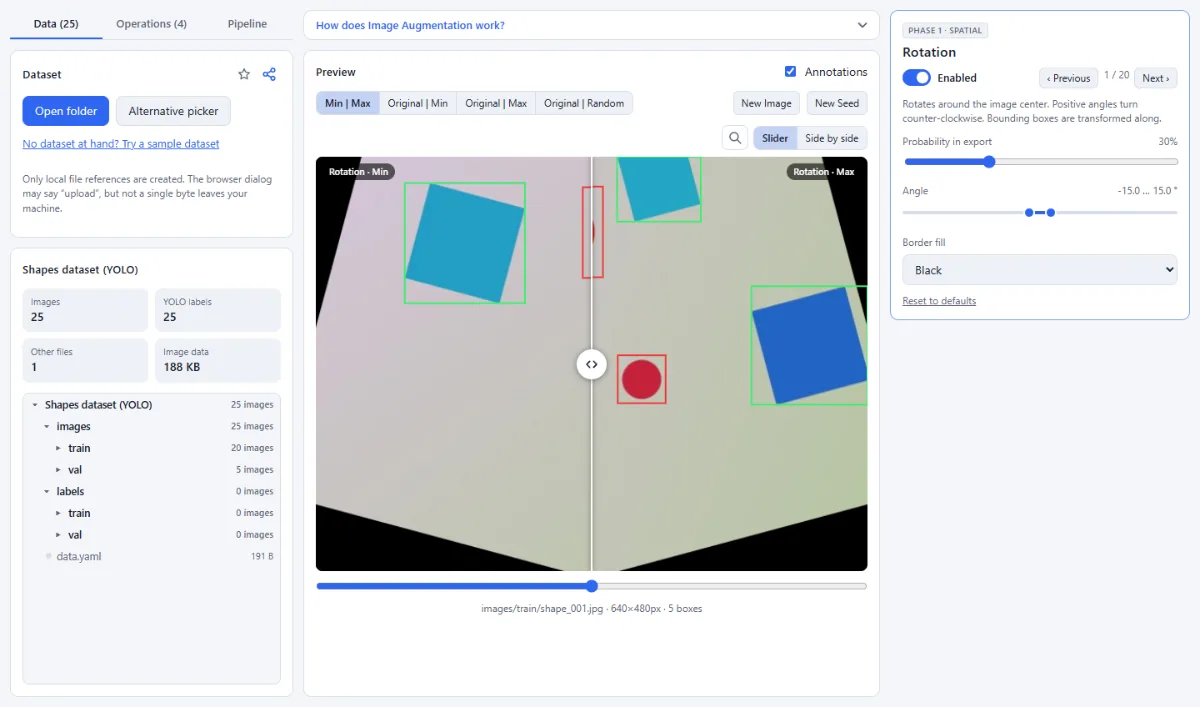Open the sample dataset link
Screen dimensions: 1200x707
coord(121,144)
